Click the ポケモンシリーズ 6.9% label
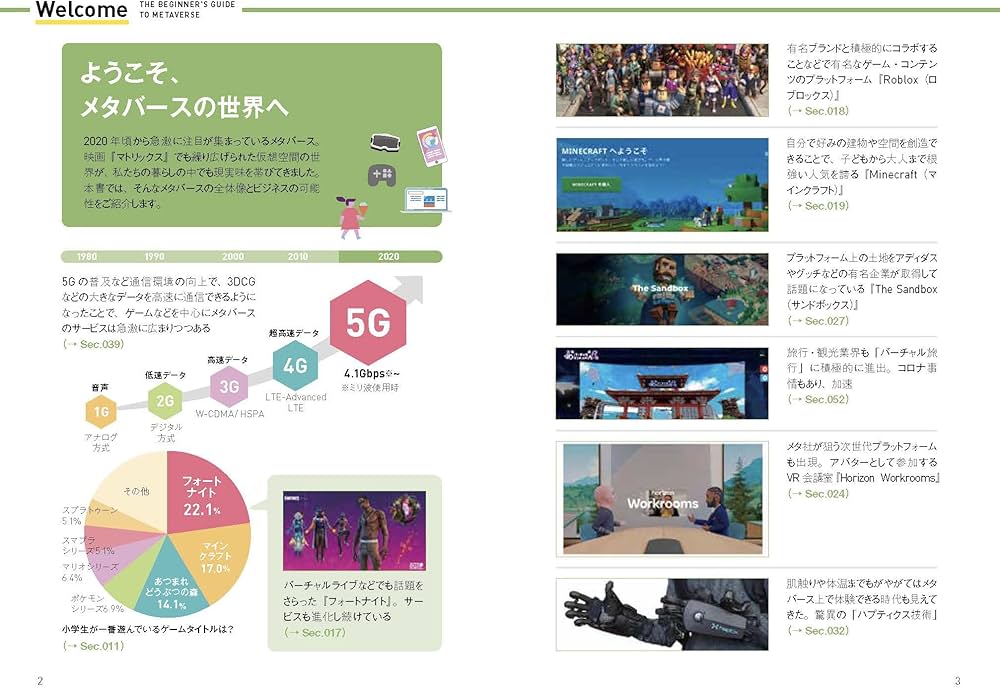The height and width of the screenshot is (689, 1000). tap(97, 604)
